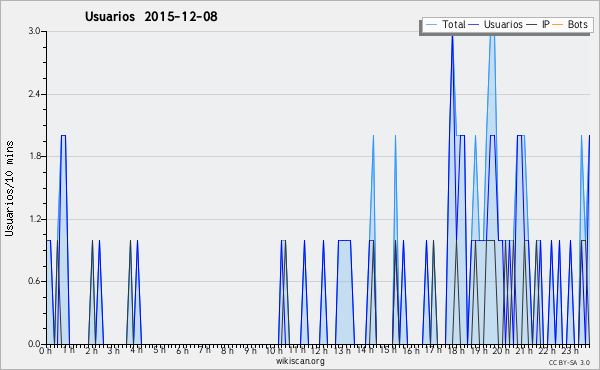Image resolution: width=600 pixels, height=370 pixels.
Task: Click the '2 h' x-axis label
Action: pyautogui.click(x=91, y=351)
